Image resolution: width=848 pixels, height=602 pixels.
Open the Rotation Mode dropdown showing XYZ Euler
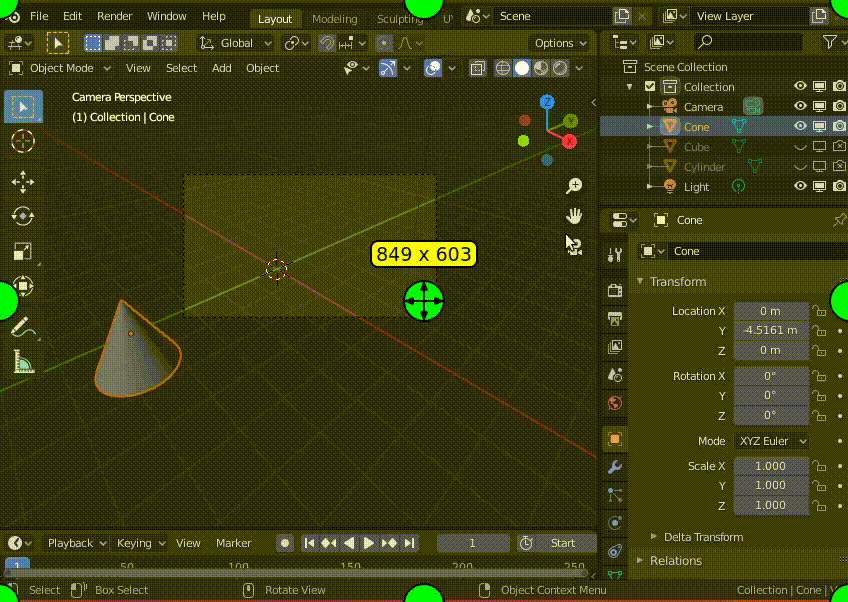click(x=770, y=440)
